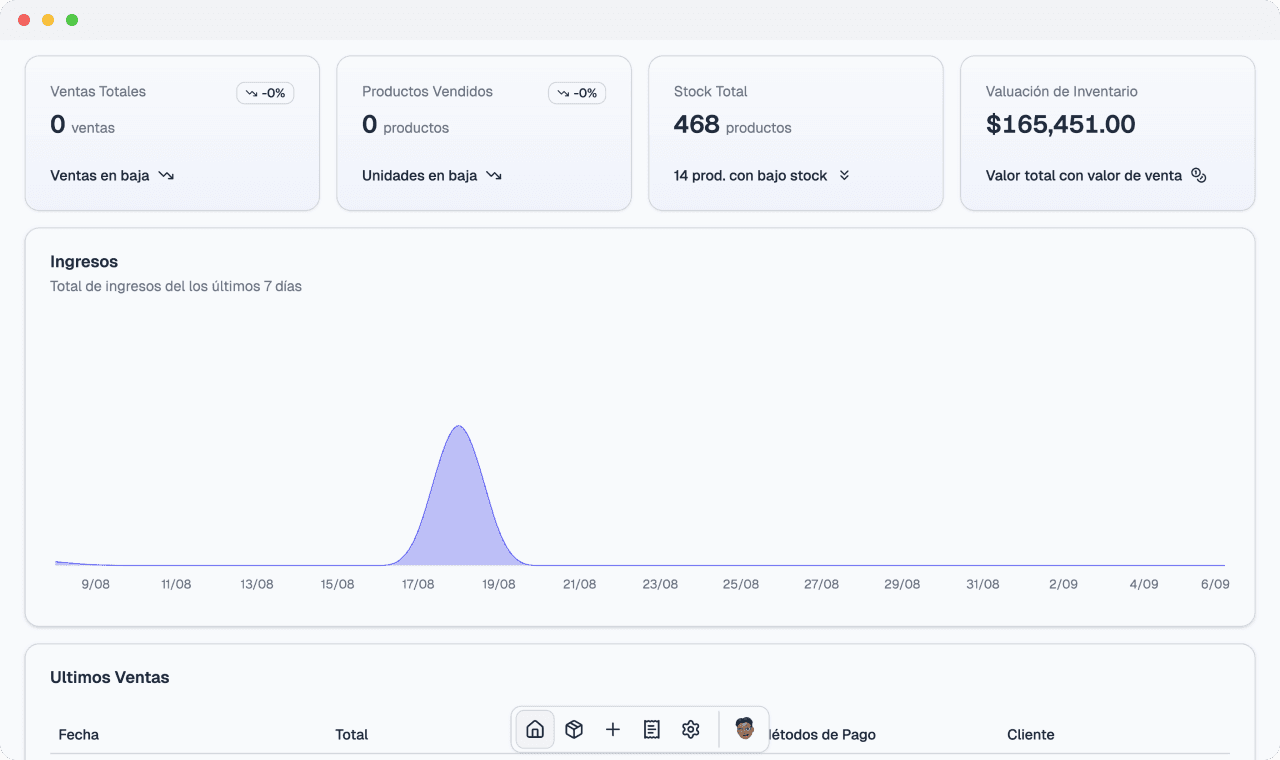Click the 14 prod. con bajo stock link
The image size is (1280, 760).
[750, 175]
